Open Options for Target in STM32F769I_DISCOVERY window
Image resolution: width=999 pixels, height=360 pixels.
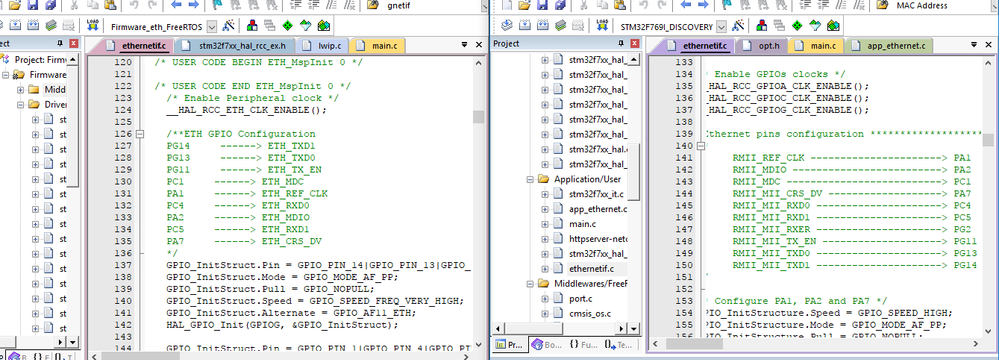[x=739, y=26]
